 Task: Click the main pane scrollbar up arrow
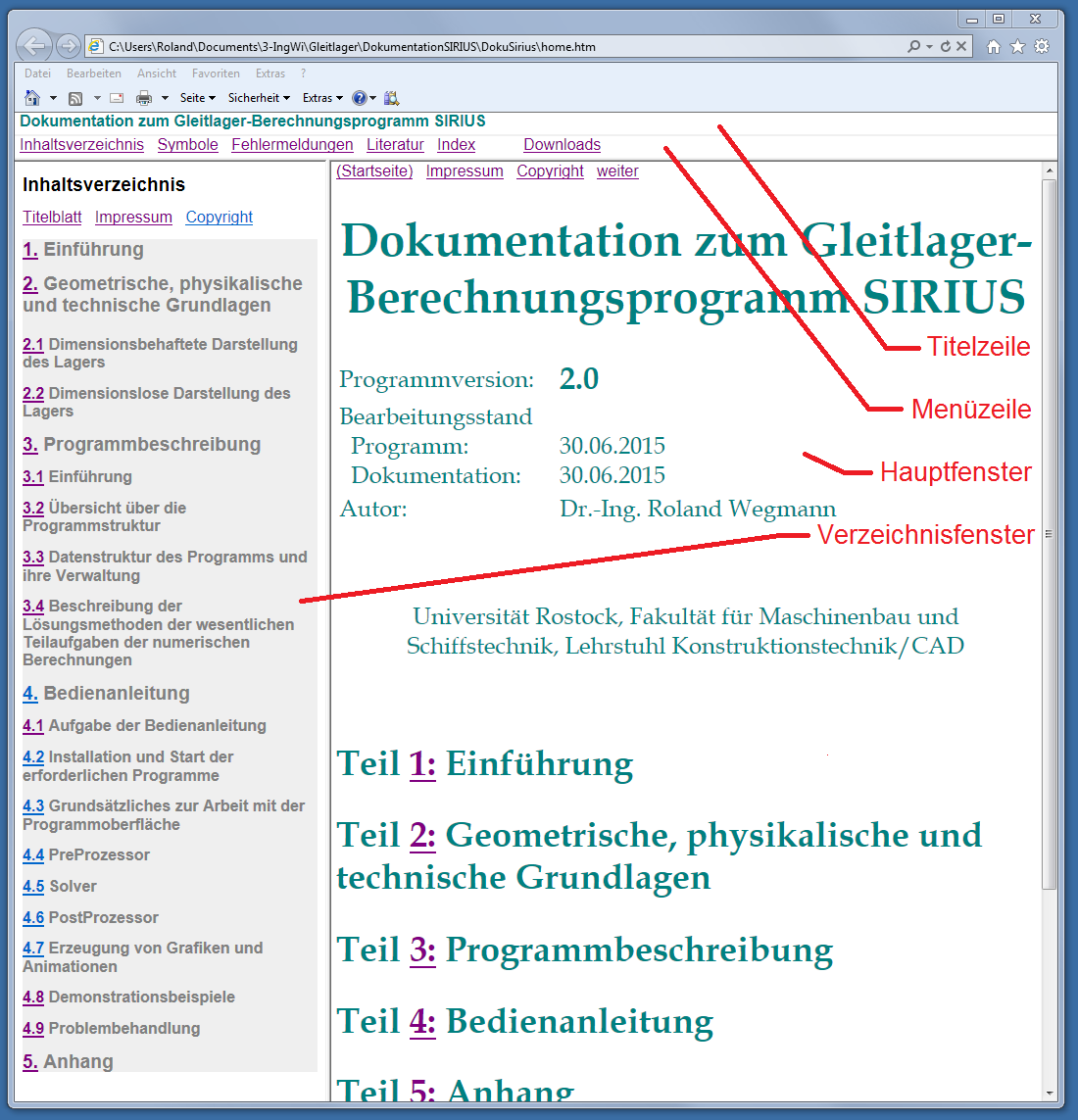1050,170
